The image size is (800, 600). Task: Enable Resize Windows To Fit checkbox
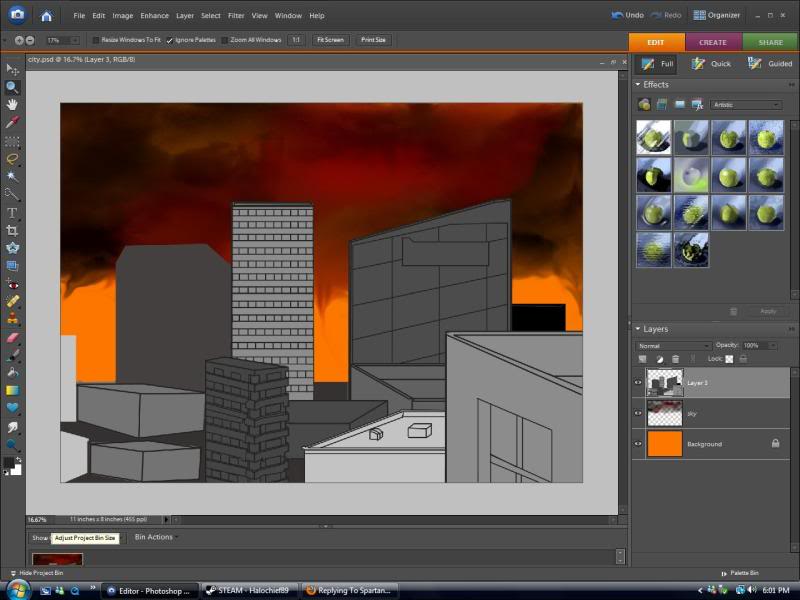point(95,40)
